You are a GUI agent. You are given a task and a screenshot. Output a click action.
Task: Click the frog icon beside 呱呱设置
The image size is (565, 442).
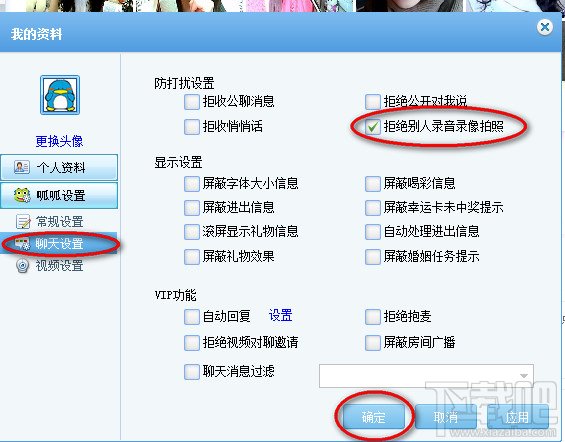pos(22,195)
